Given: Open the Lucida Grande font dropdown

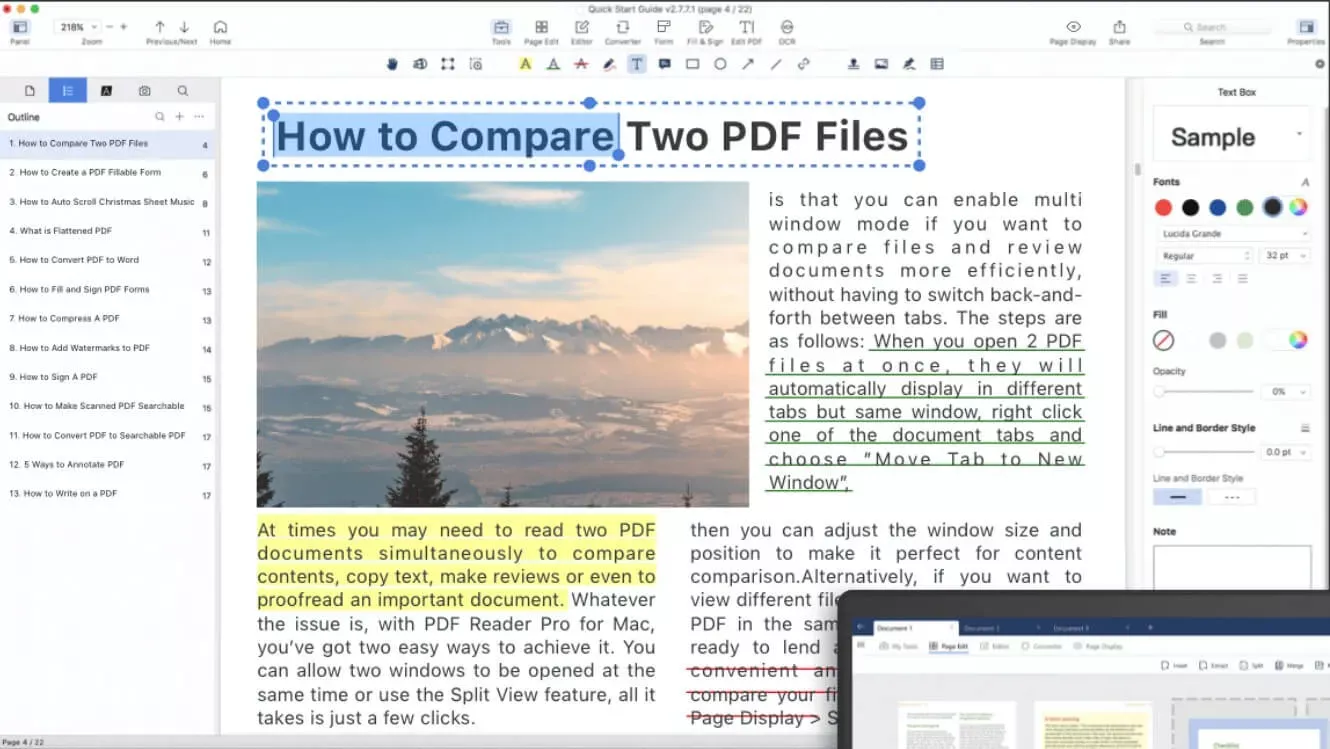Looking at the screenshot, I should 1233,234.
